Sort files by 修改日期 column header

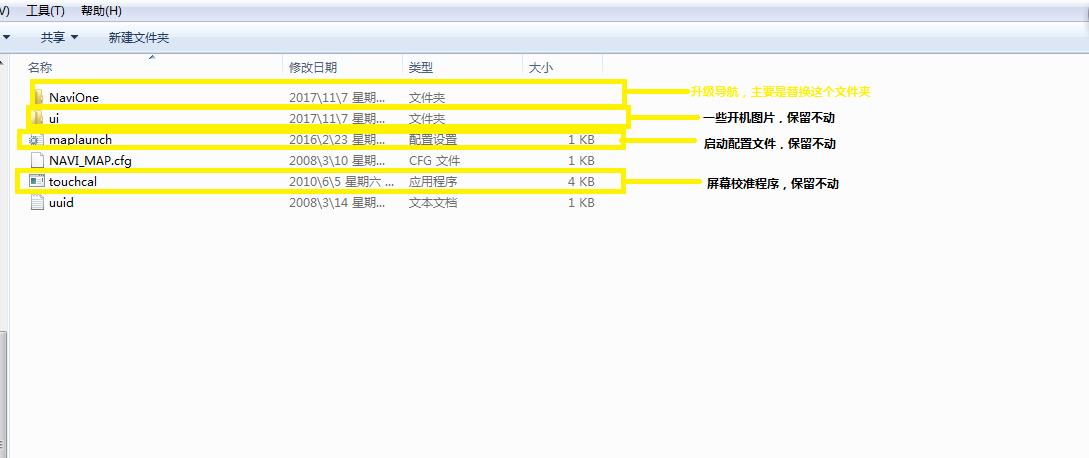[313, 67]
